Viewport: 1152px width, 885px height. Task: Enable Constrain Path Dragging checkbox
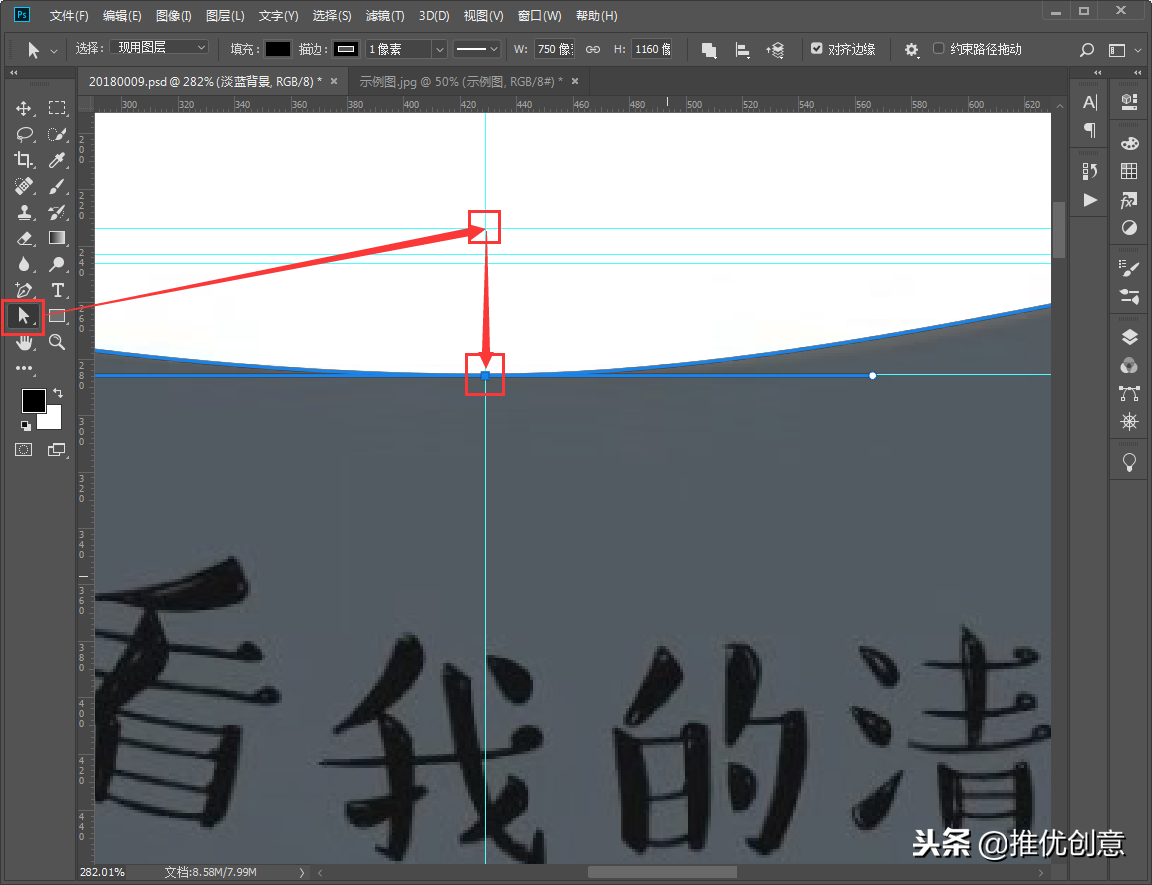[x=938, y=48]
